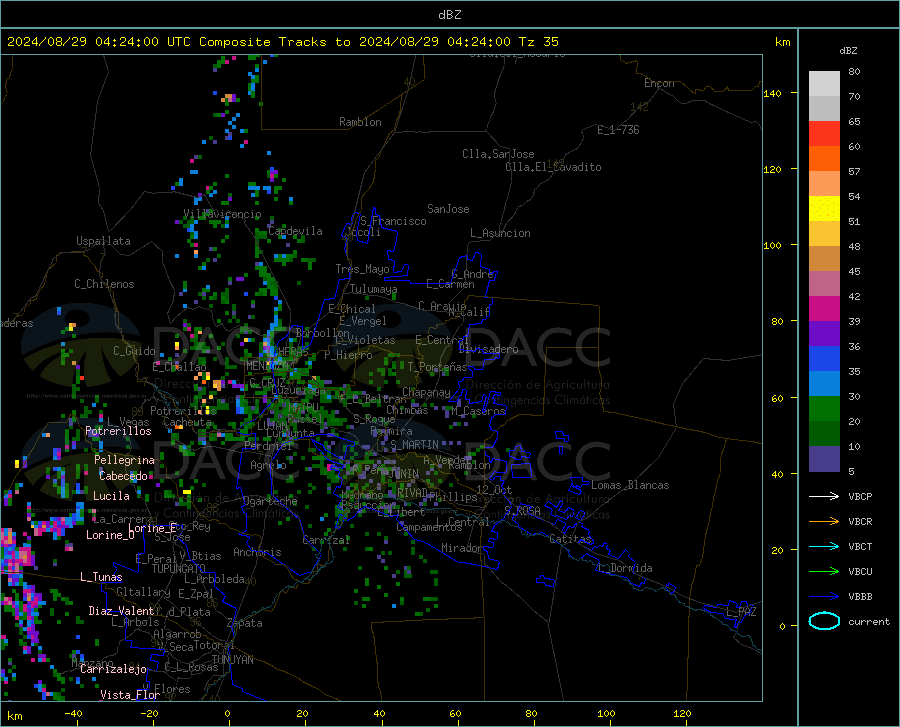Click the TUNUYAN map label
This screenshot has height=727, width=900.
click(232, 660)
